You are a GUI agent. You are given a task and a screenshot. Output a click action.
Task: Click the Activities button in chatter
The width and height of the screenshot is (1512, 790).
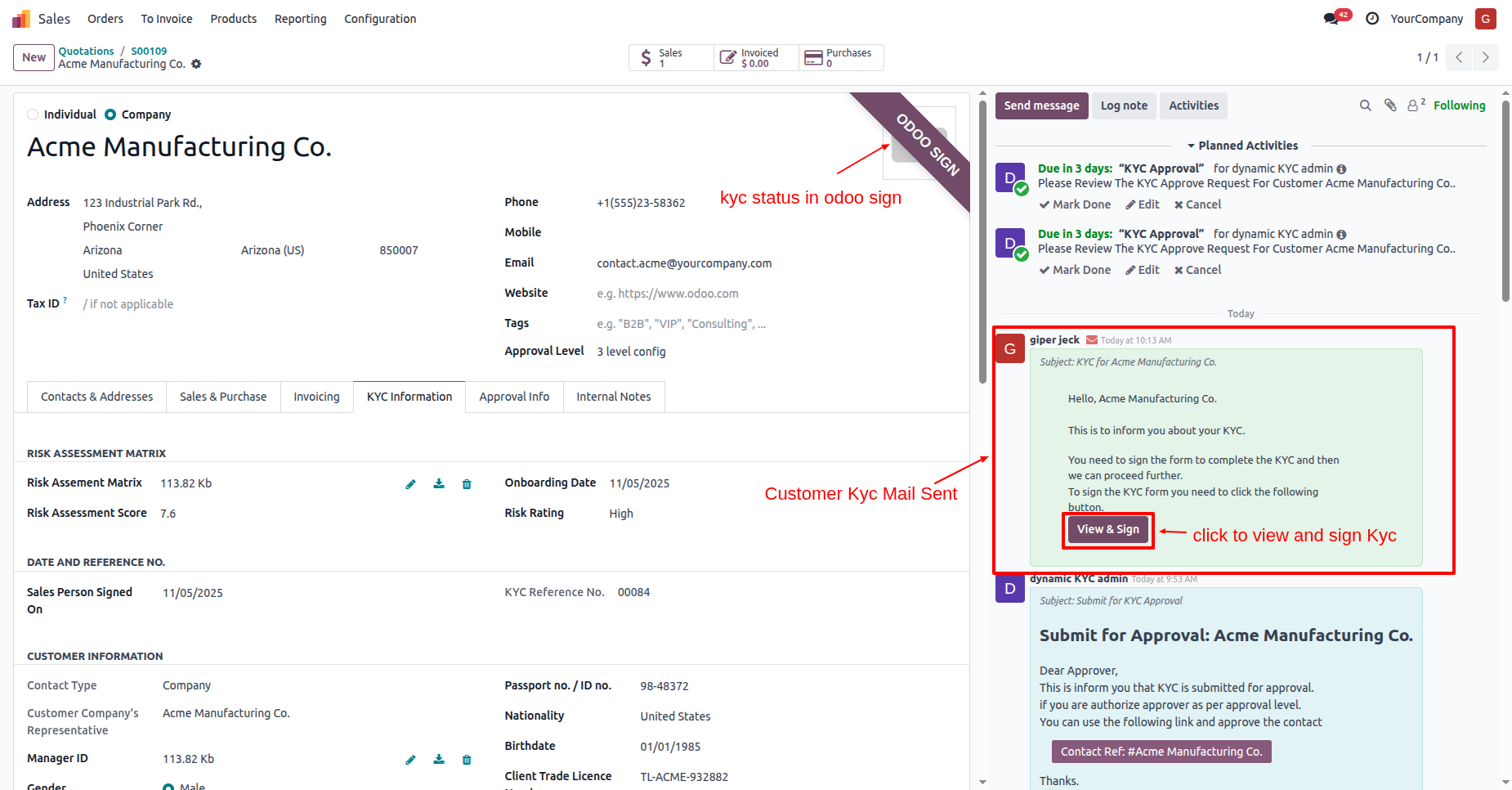click(x=1193, y=105)
